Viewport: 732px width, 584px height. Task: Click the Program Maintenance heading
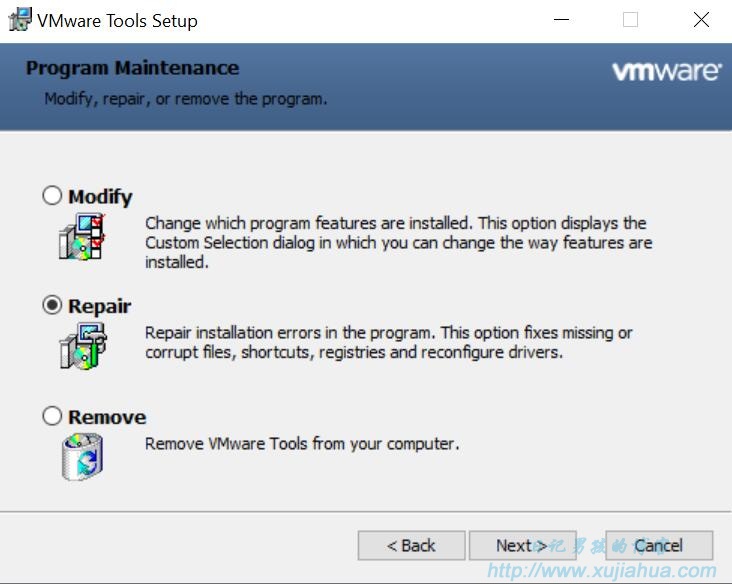coord(132,68)
